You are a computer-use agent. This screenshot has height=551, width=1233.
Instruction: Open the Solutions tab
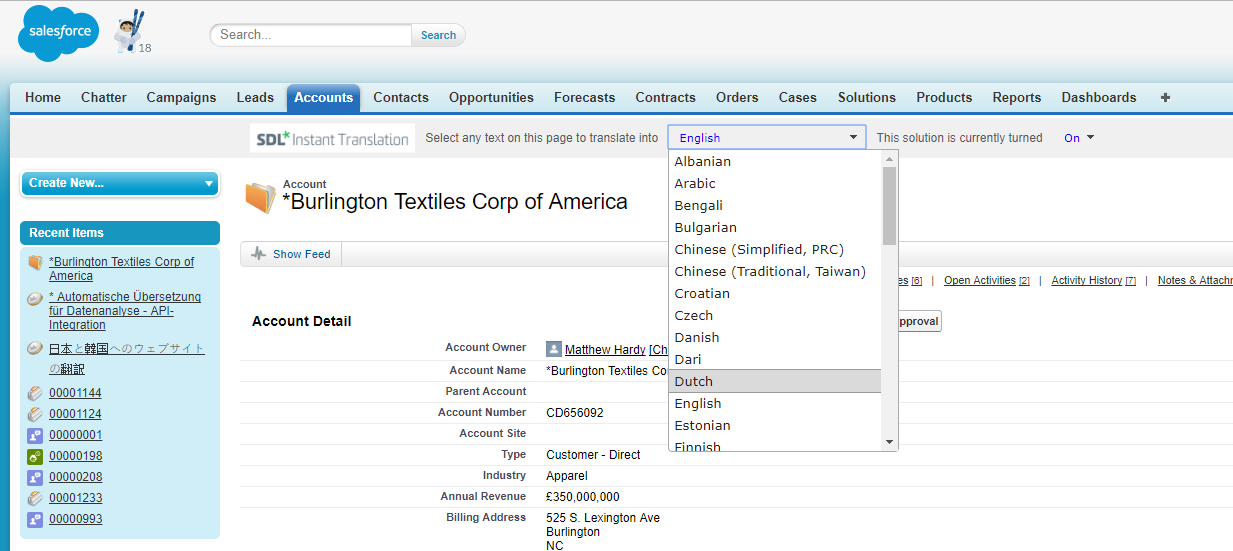[867, 97]
